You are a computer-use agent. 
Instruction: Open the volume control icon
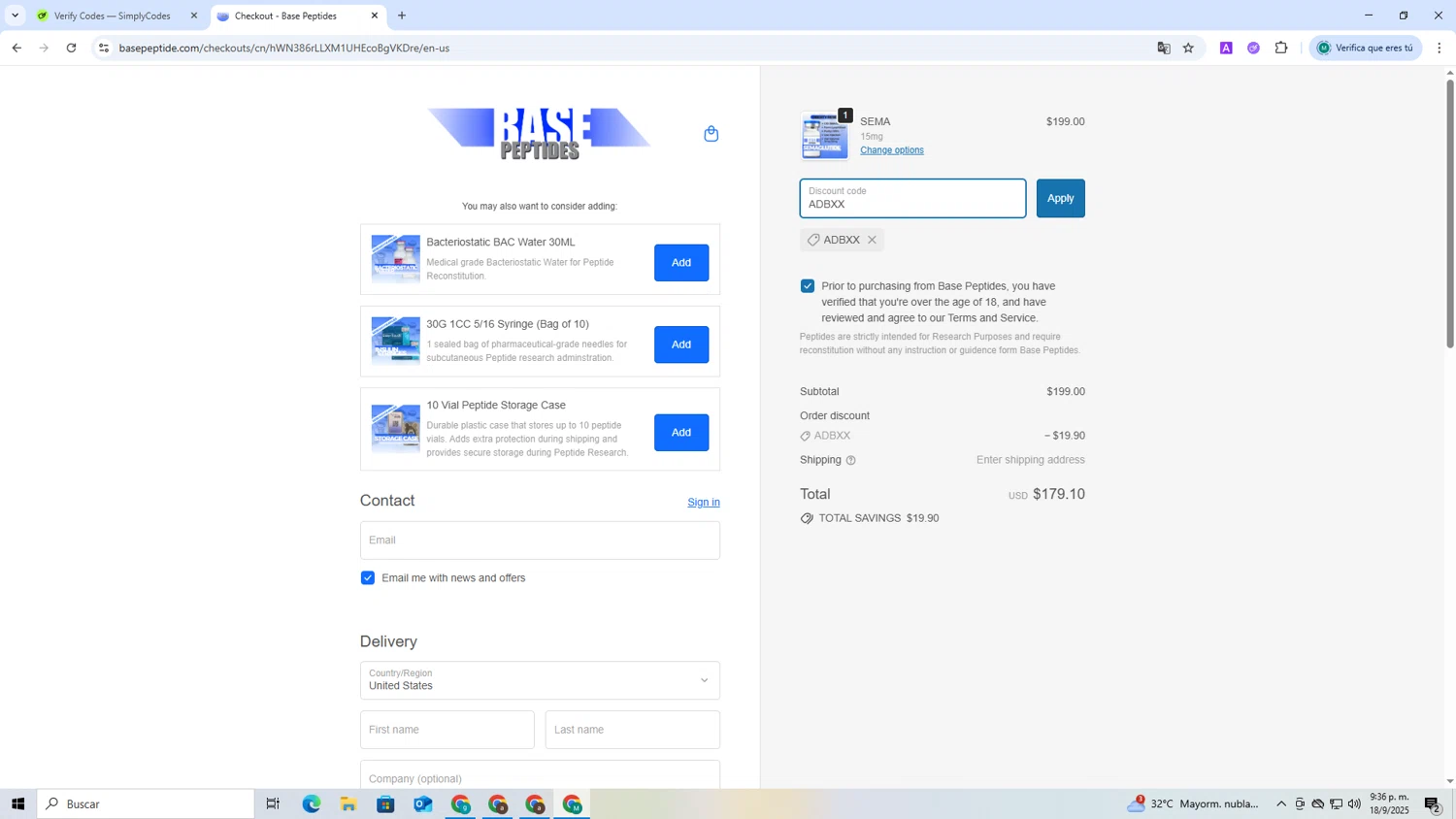click(x=1354, y=803)
